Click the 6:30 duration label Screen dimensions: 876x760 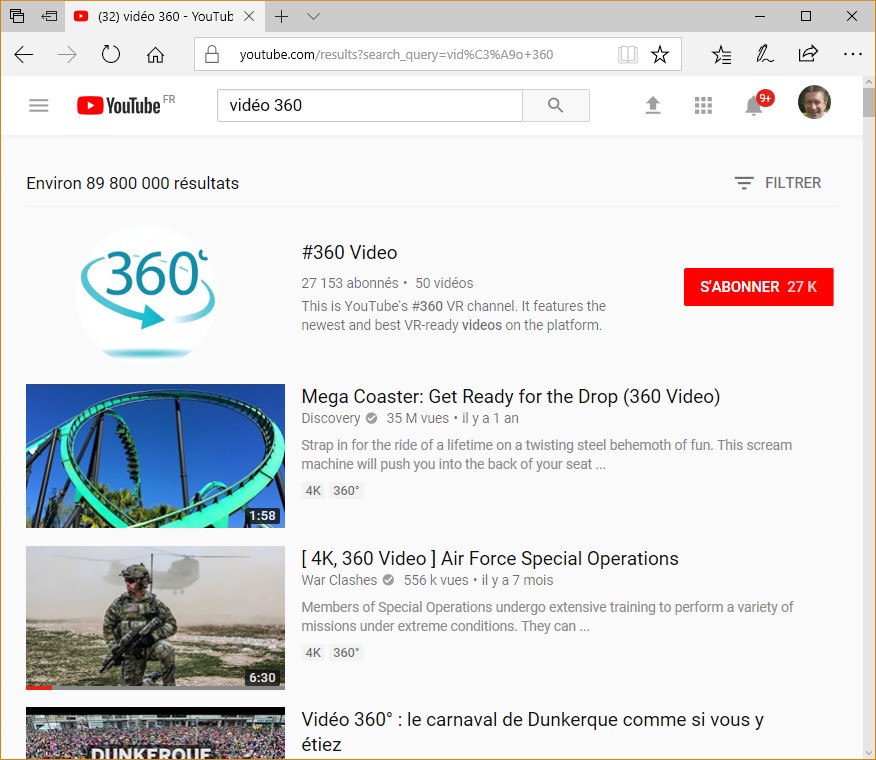pyautogui.click(x=263, y=677)
